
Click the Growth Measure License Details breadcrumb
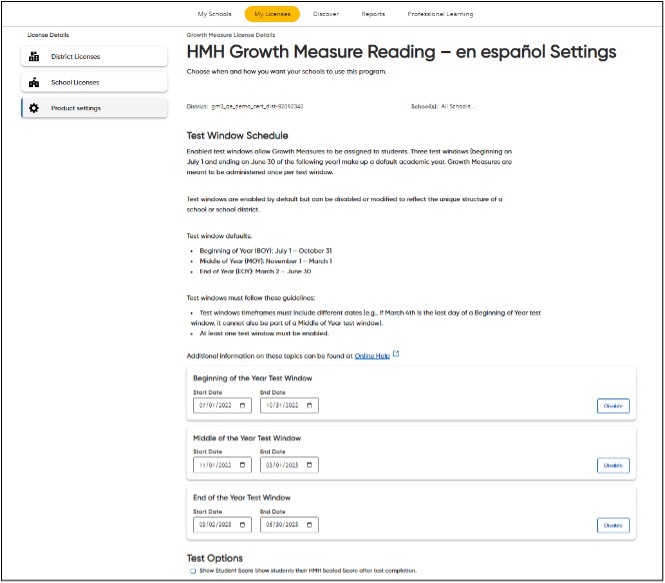click(231, 35)
